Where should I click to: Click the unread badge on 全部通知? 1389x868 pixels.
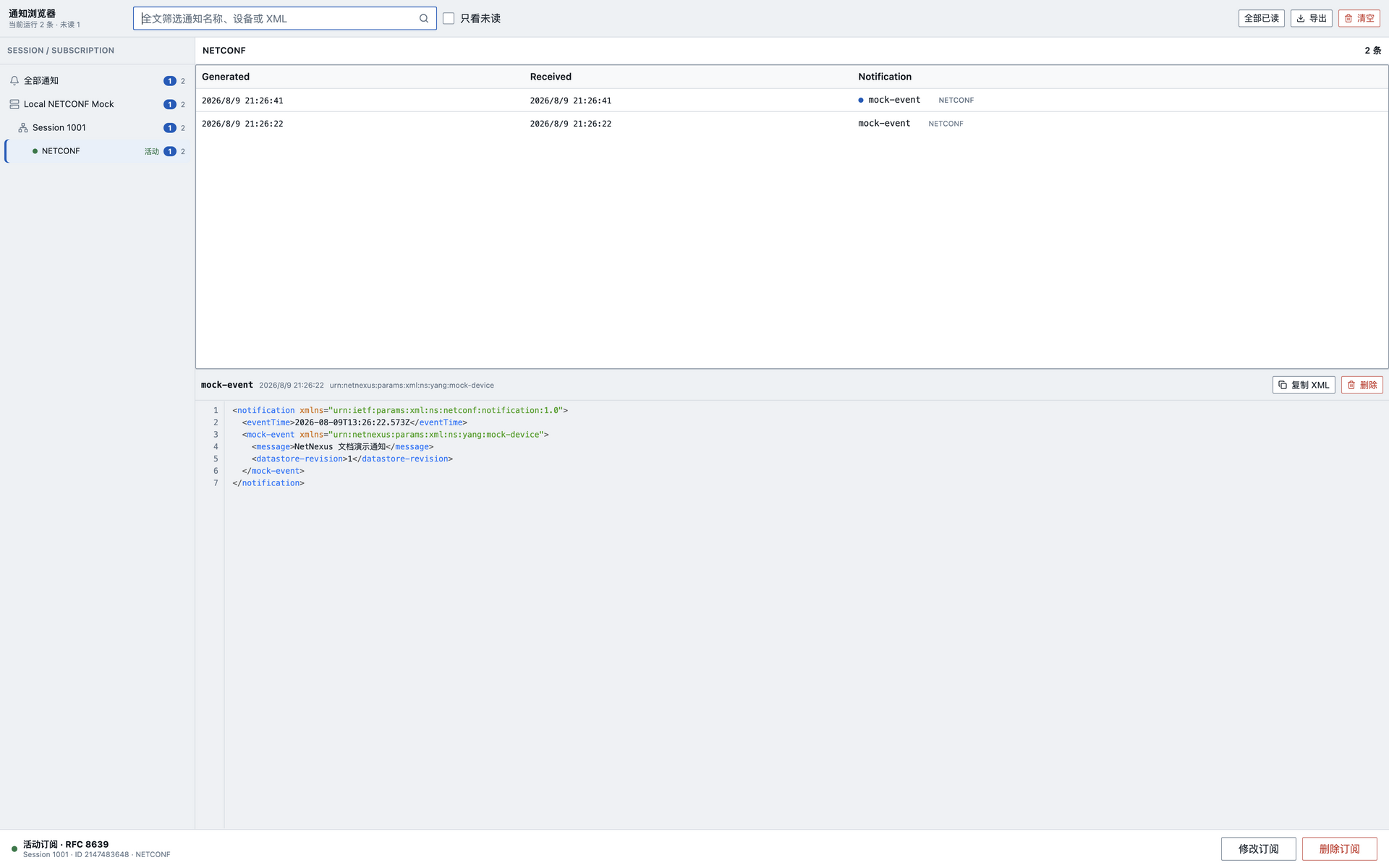click(x=170, y=81)
